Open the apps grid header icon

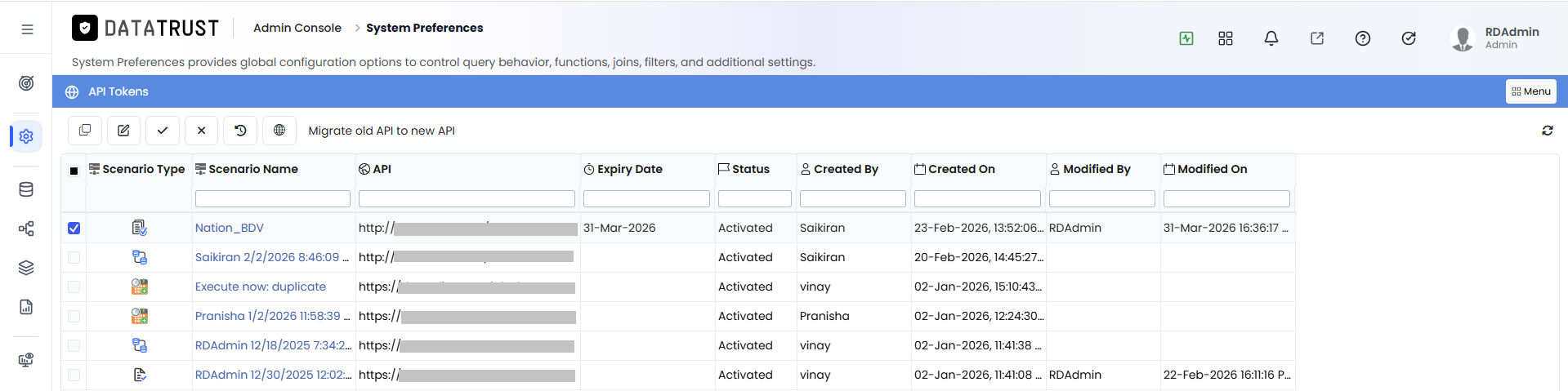(x=1226, y=38)
